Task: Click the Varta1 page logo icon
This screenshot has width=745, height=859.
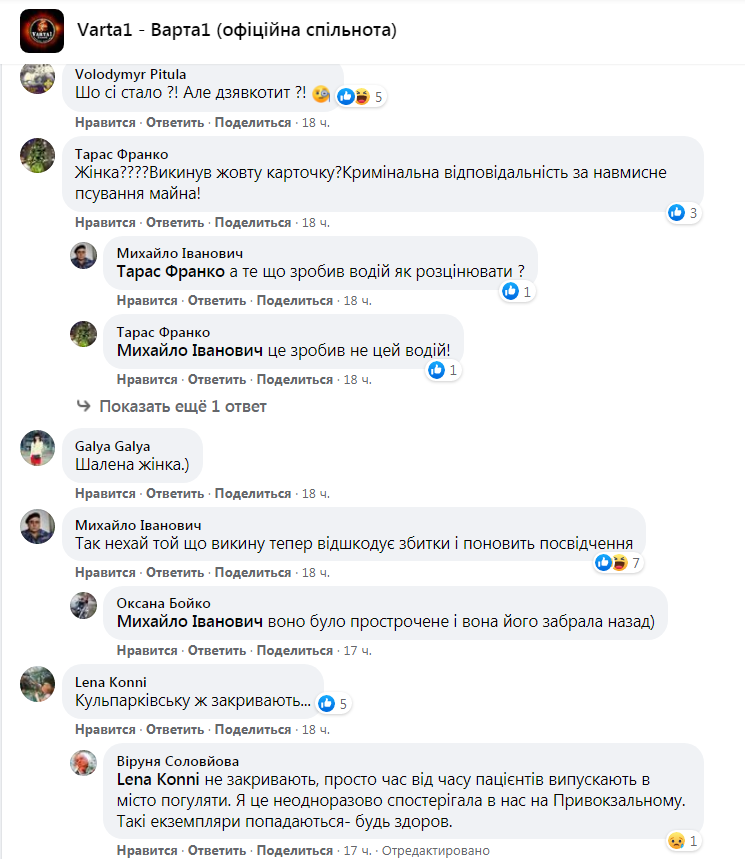Action: point(42,30)
